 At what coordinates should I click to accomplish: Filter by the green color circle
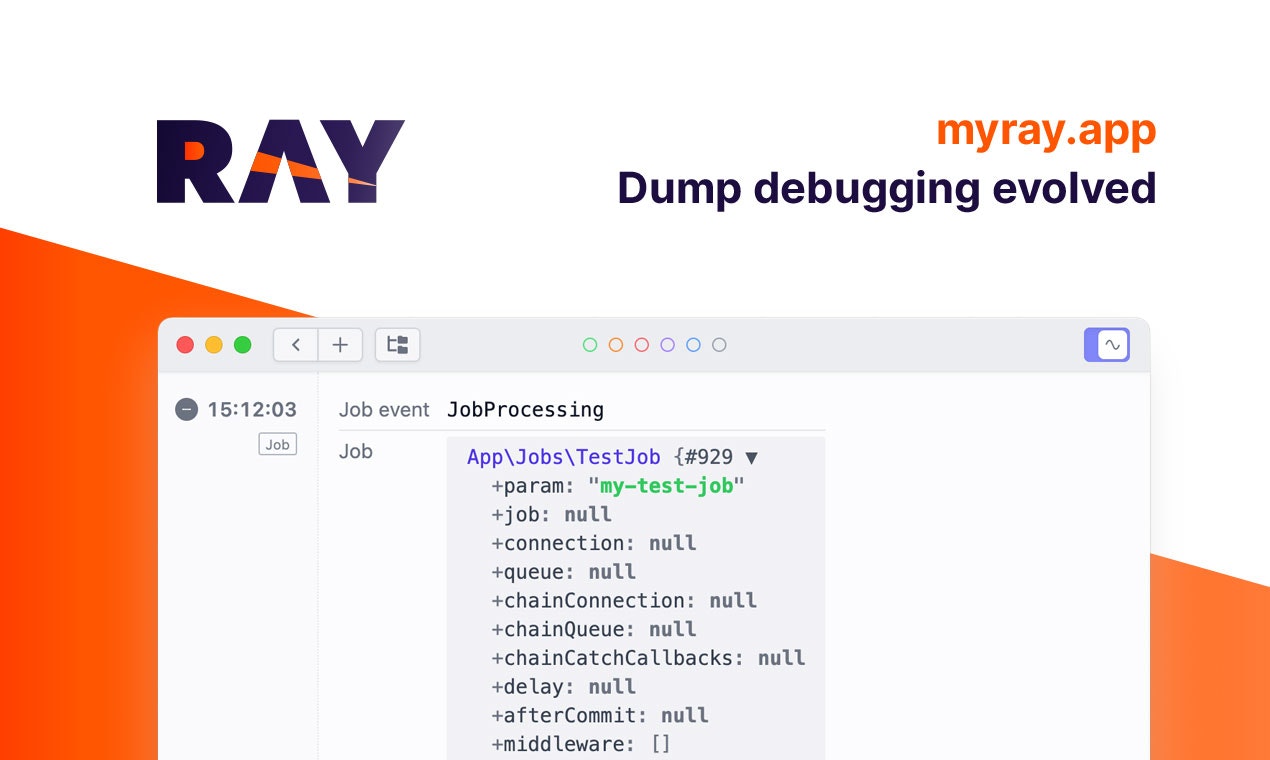(590, 345)
